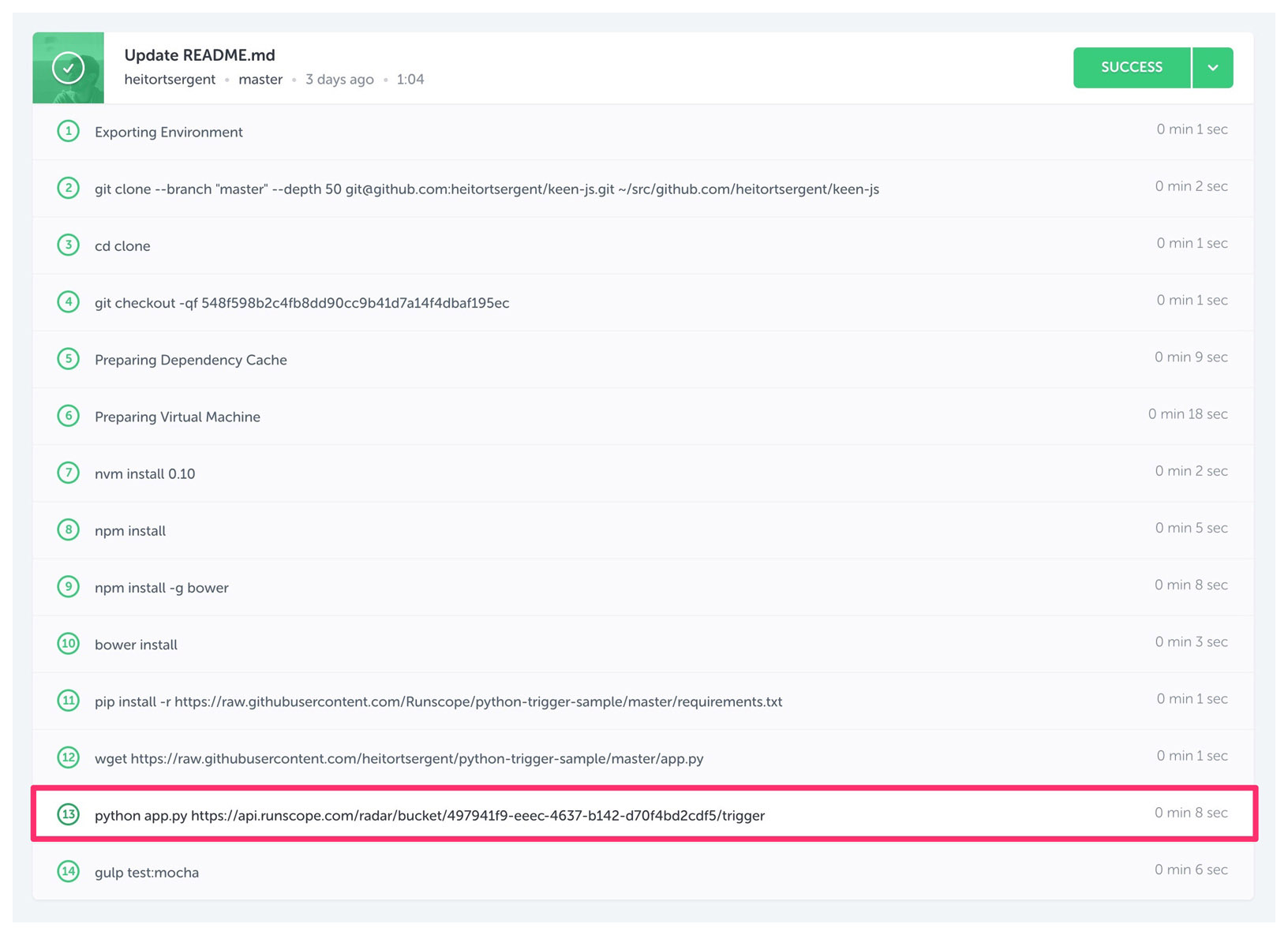Click step 5 circle icon
1288x935 pixels.
pos(69,359)
